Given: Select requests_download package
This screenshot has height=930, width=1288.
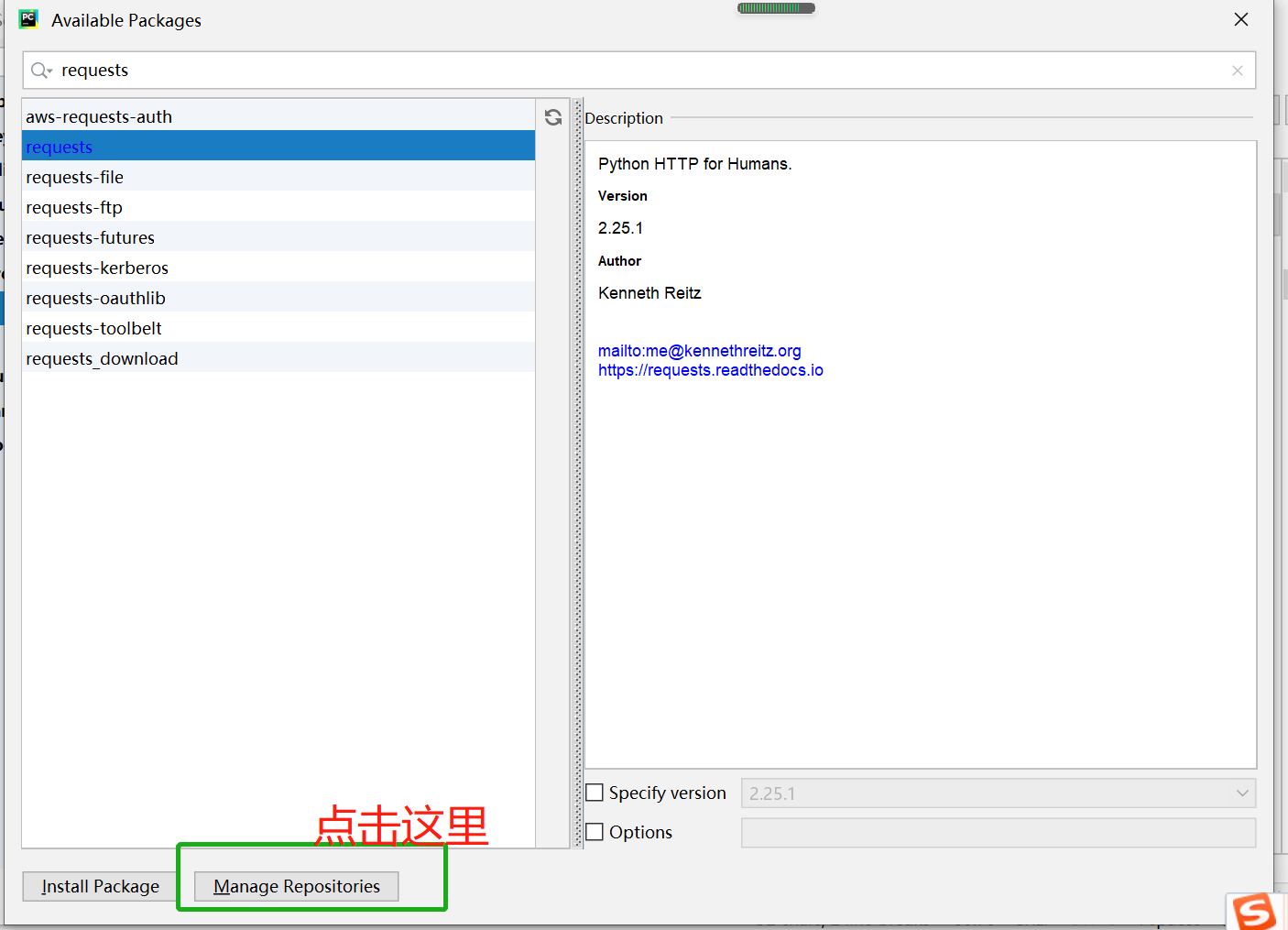Looking at the screenshot, I should pyautogui.click(x=278, y=358).
